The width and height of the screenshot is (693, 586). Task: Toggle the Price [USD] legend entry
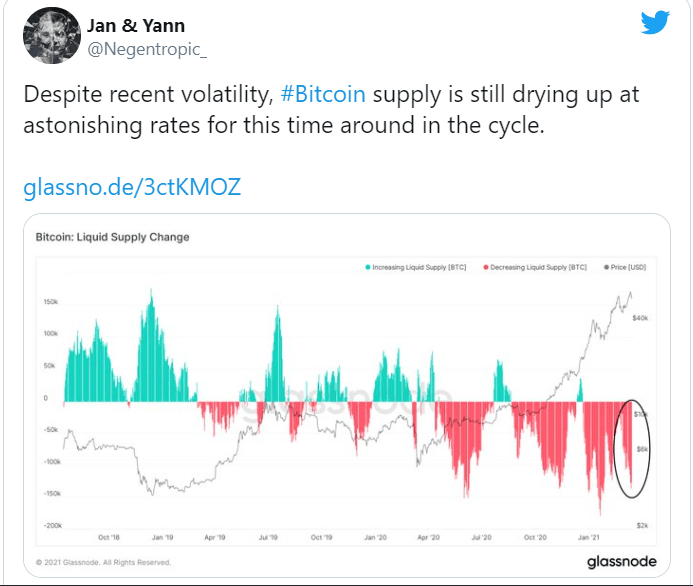point(629,267)
